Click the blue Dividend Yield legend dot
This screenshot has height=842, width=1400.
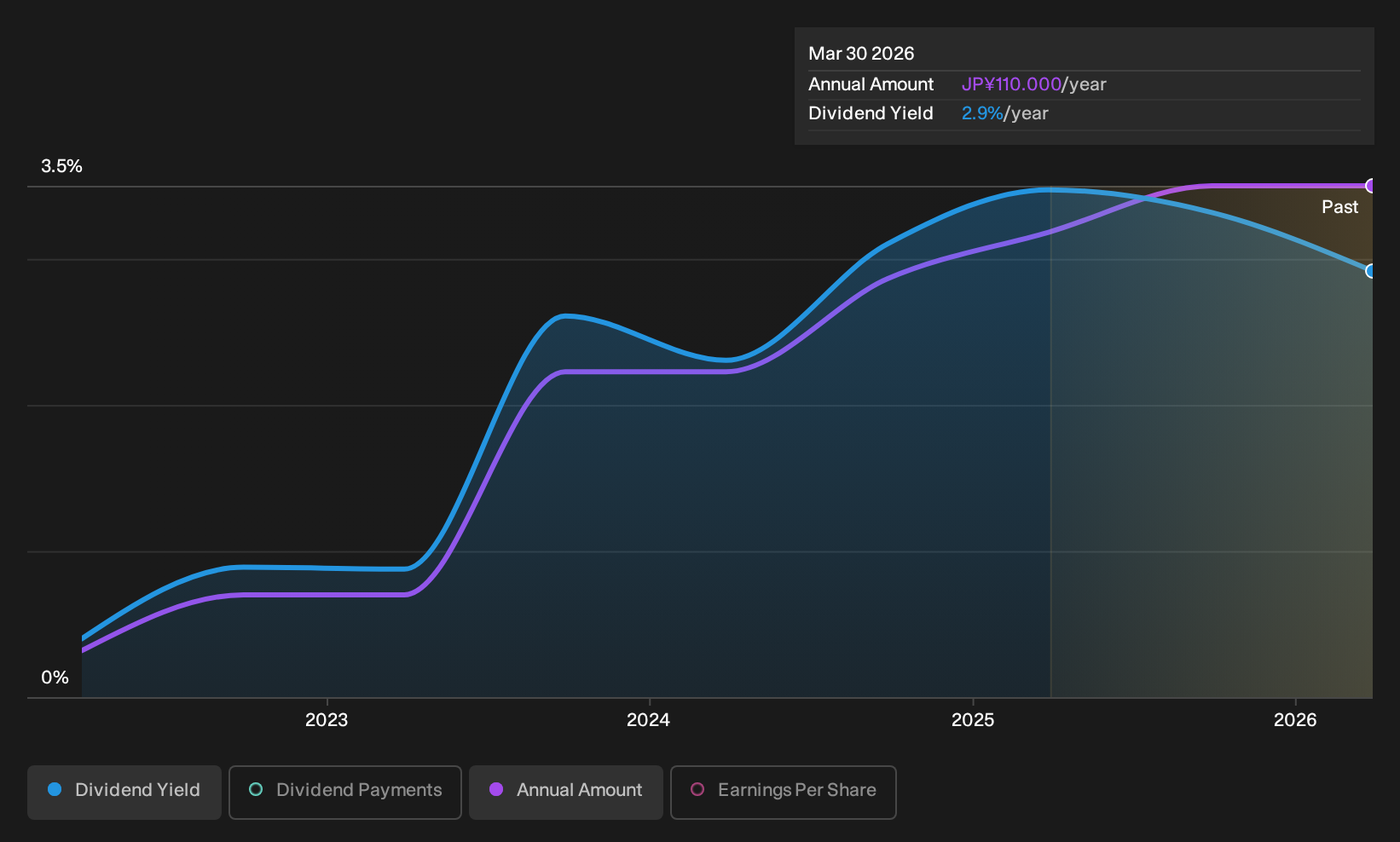pos(55,790)
